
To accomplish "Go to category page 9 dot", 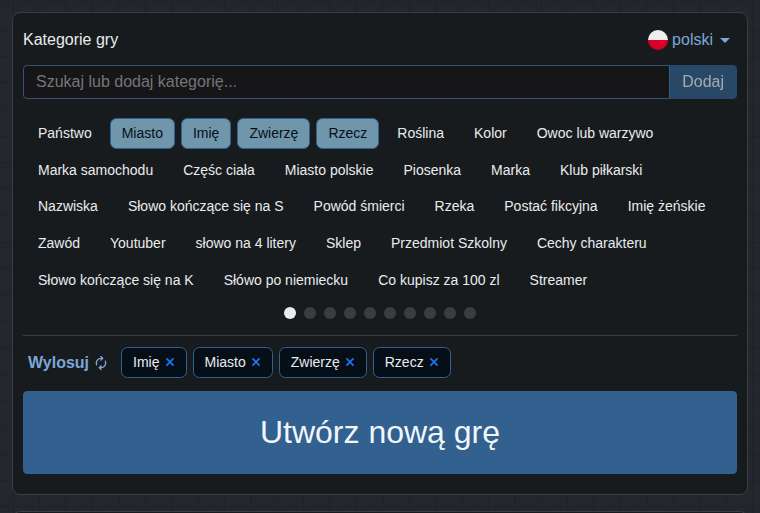I will pos(450,313).
